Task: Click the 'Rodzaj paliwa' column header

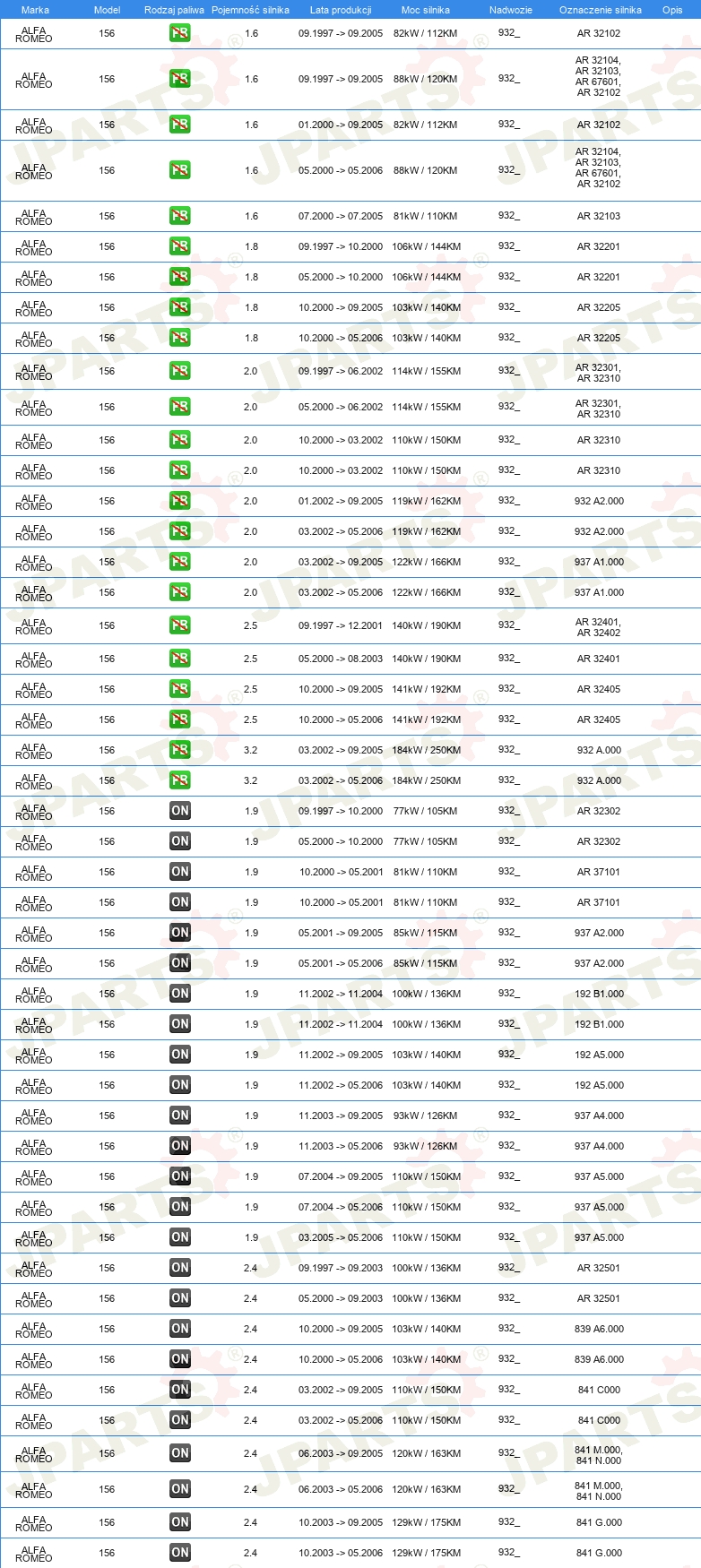Action: pyautogui.click(x=174, y=10)
